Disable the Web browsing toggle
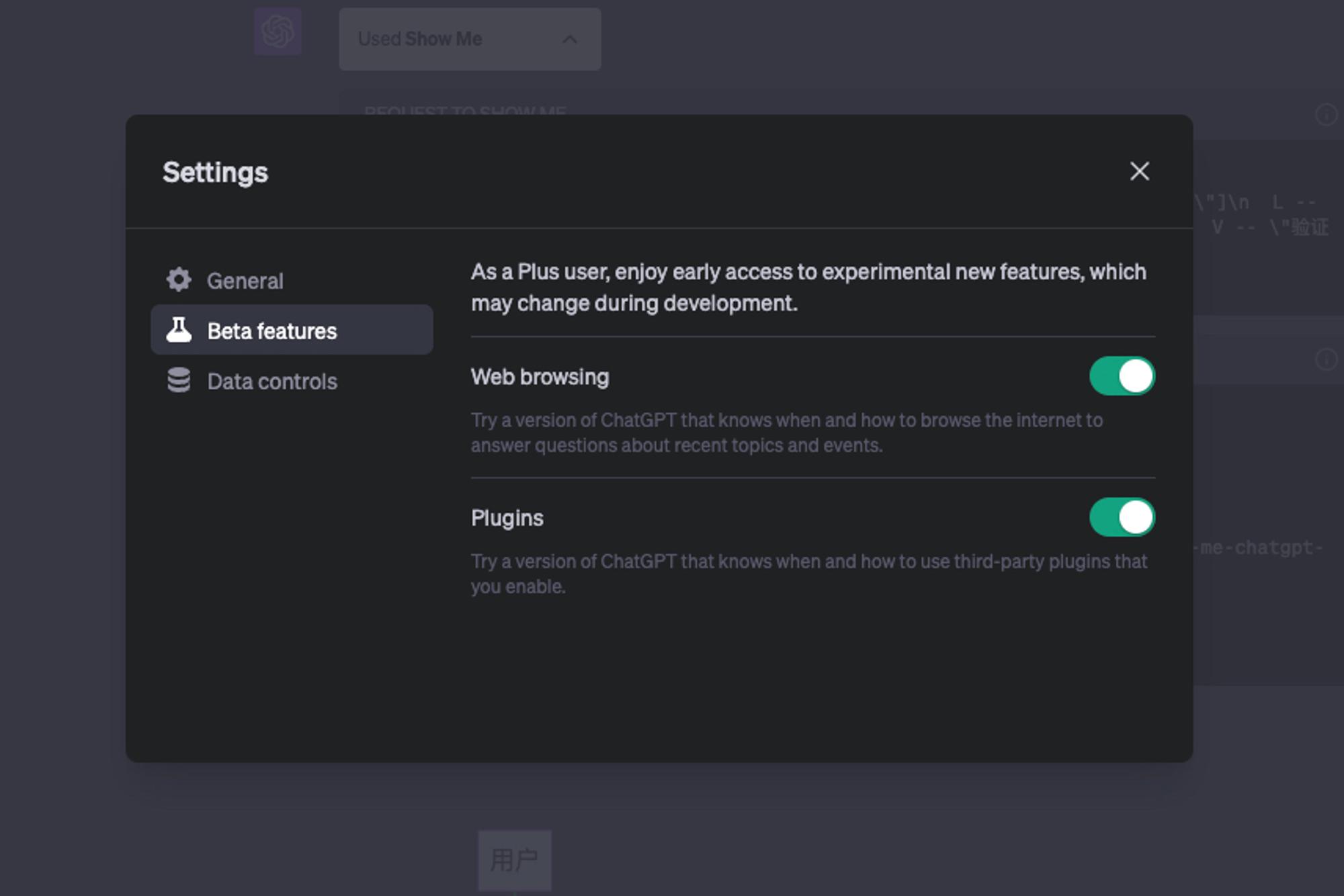This screenshot has width=1344, height=896. tap(1122, 376)
